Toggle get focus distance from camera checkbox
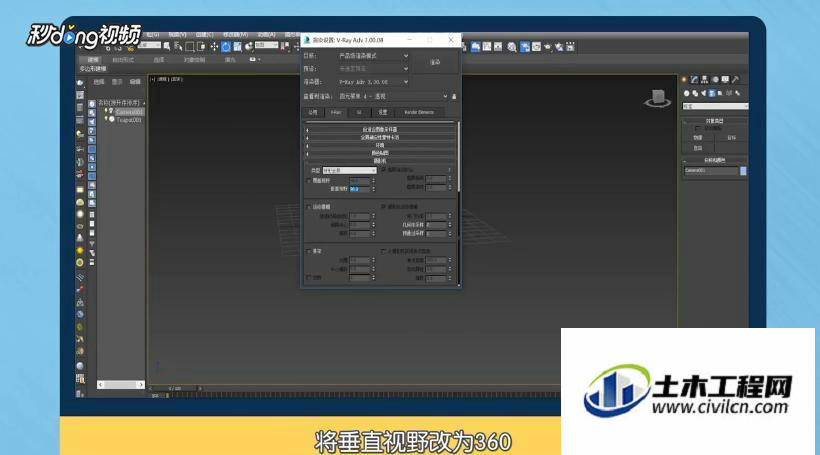This screenshot has width=820, height=455. (382, 251)
